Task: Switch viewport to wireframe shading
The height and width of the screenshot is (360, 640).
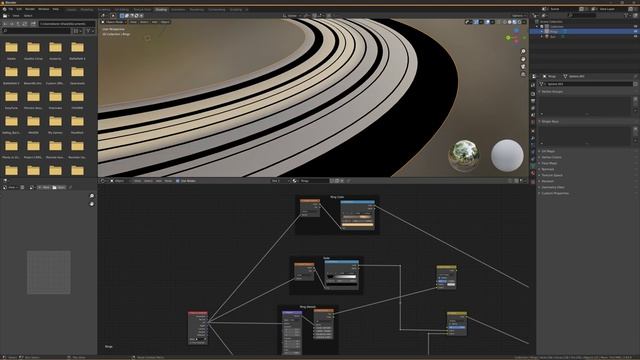Action: pyautogui.click(x=505, y=22)
